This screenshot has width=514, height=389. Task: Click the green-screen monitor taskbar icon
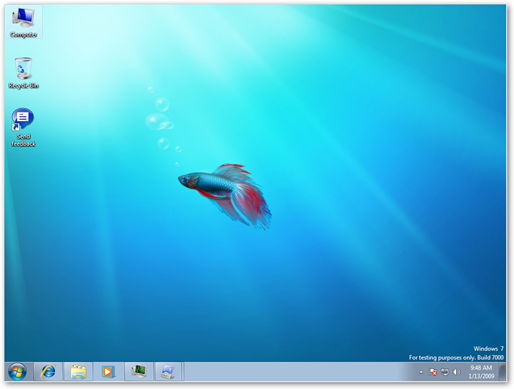[138, 371]
